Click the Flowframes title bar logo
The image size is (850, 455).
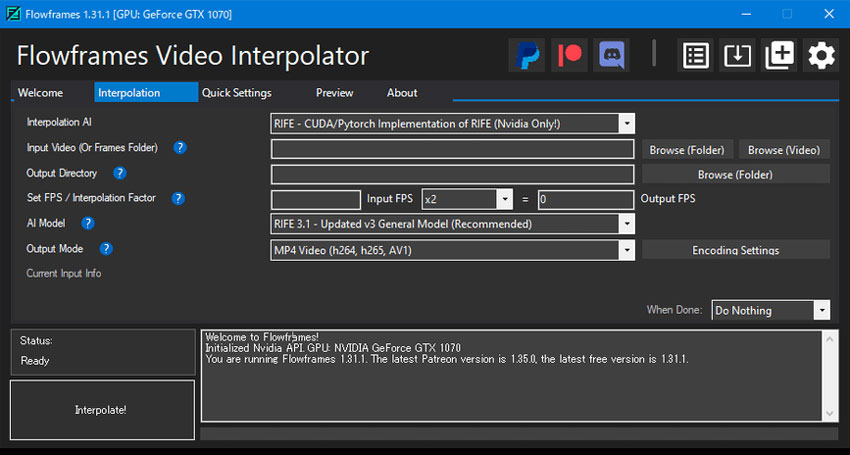coord(13,14)
